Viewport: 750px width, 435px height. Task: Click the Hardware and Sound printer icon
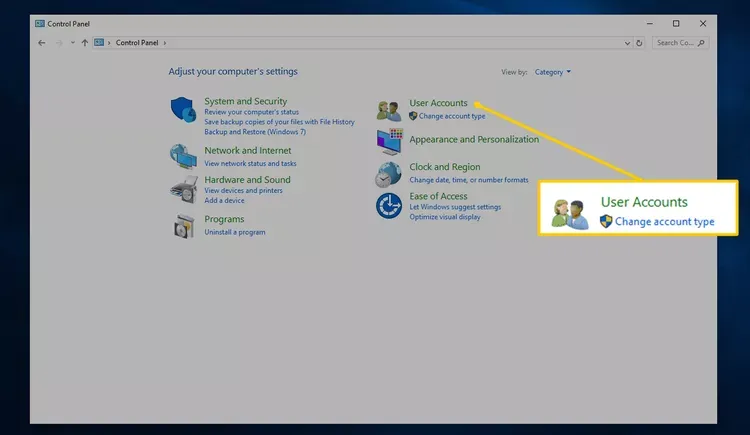[x=183, y=188]
